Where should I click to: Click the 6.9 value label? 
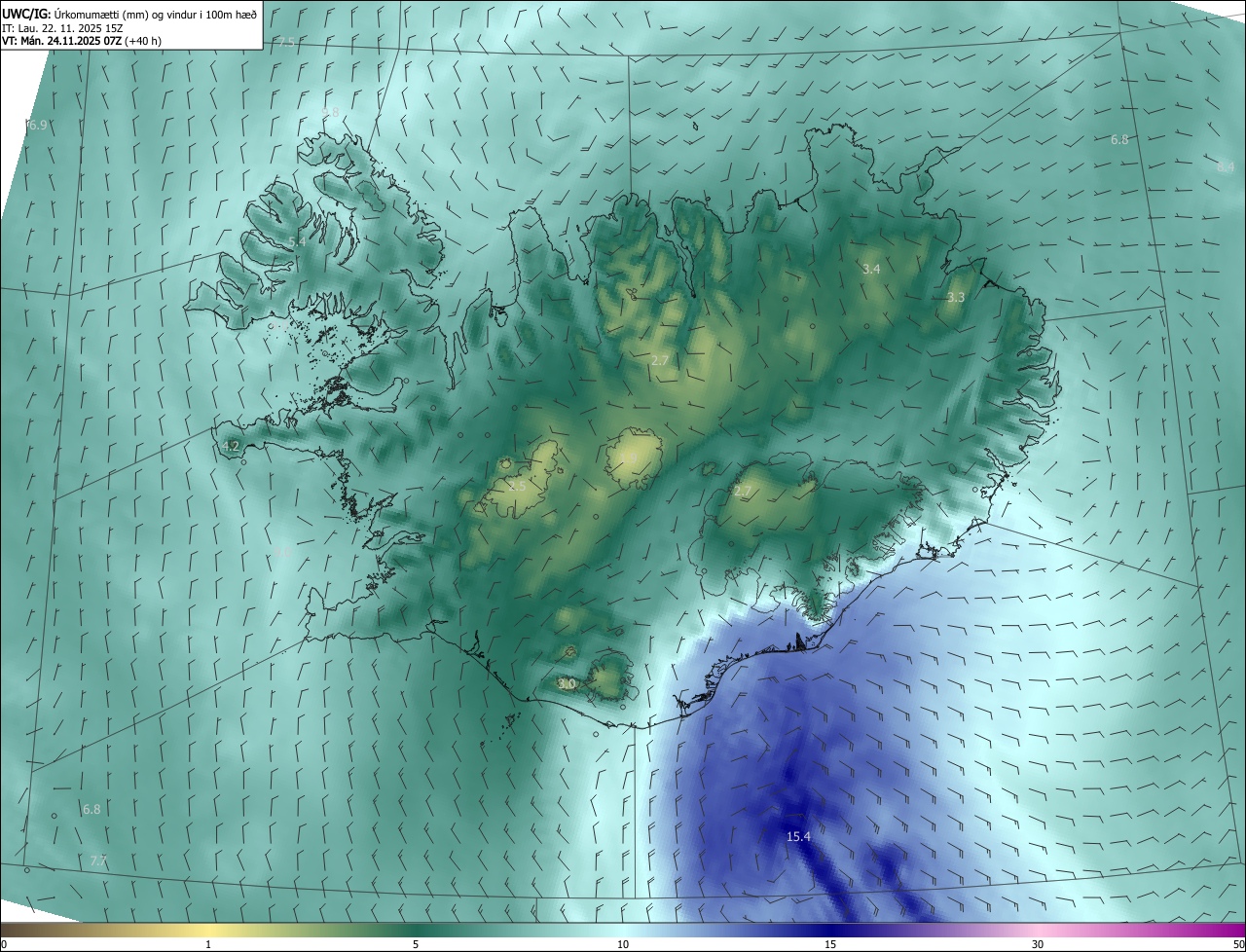[38, 125]
